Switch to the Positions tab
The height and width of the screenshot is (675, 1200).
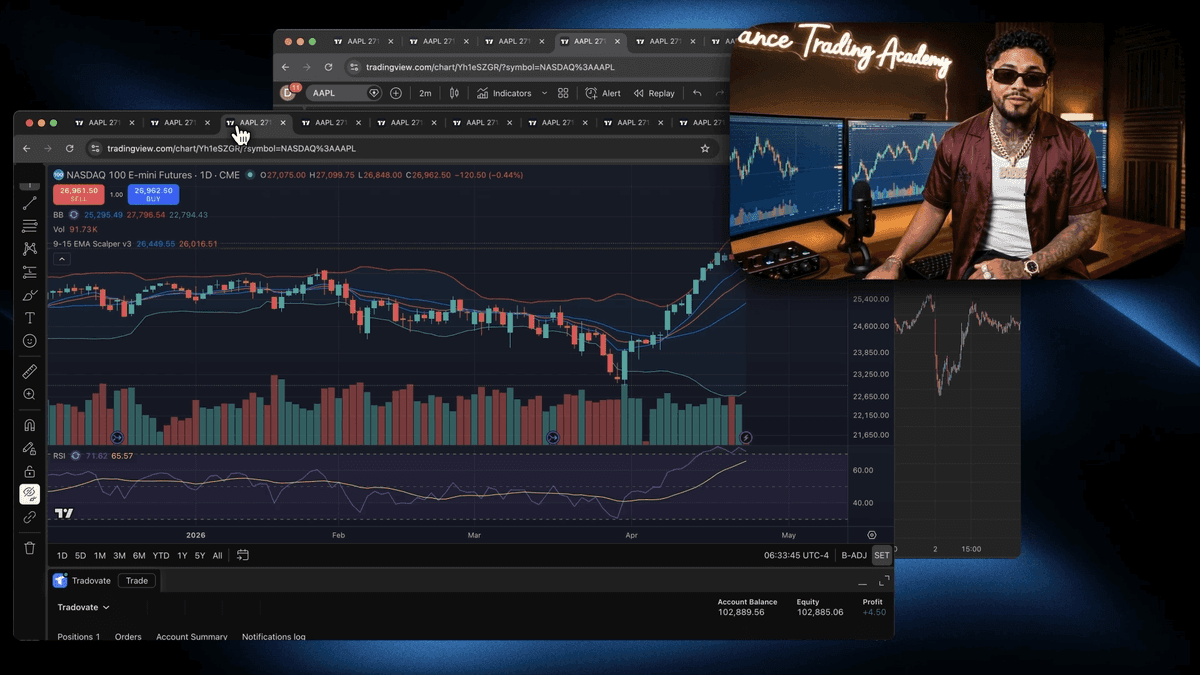[78, 637]
